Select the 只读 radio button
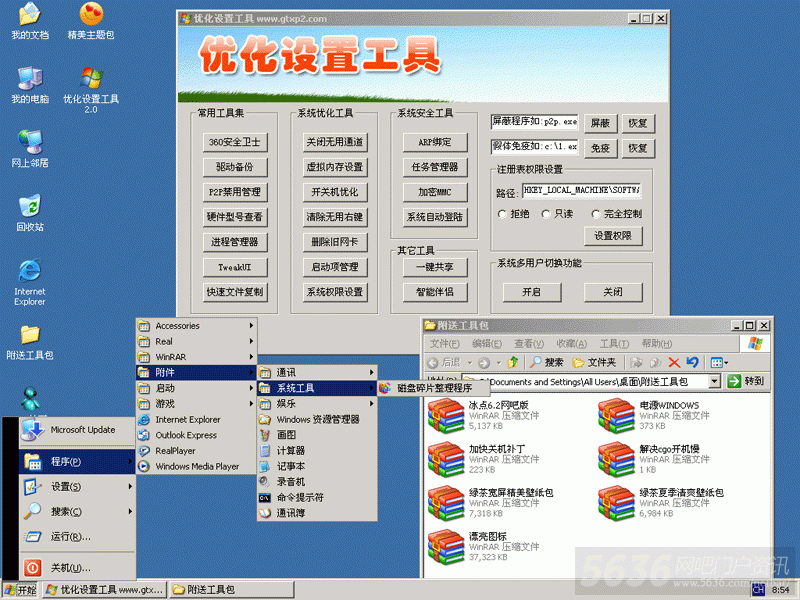This screenshot has width=800, height=600. (x=546, y=214)
